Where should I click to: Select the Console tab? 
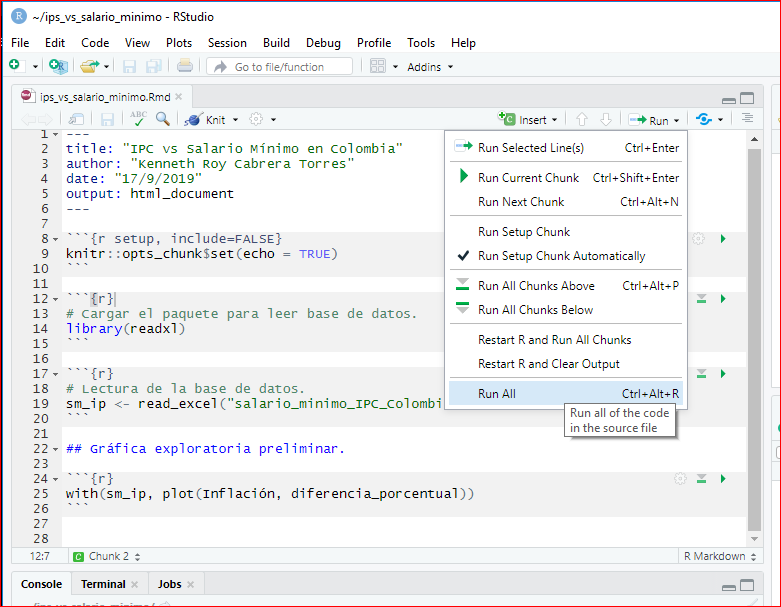41,584
